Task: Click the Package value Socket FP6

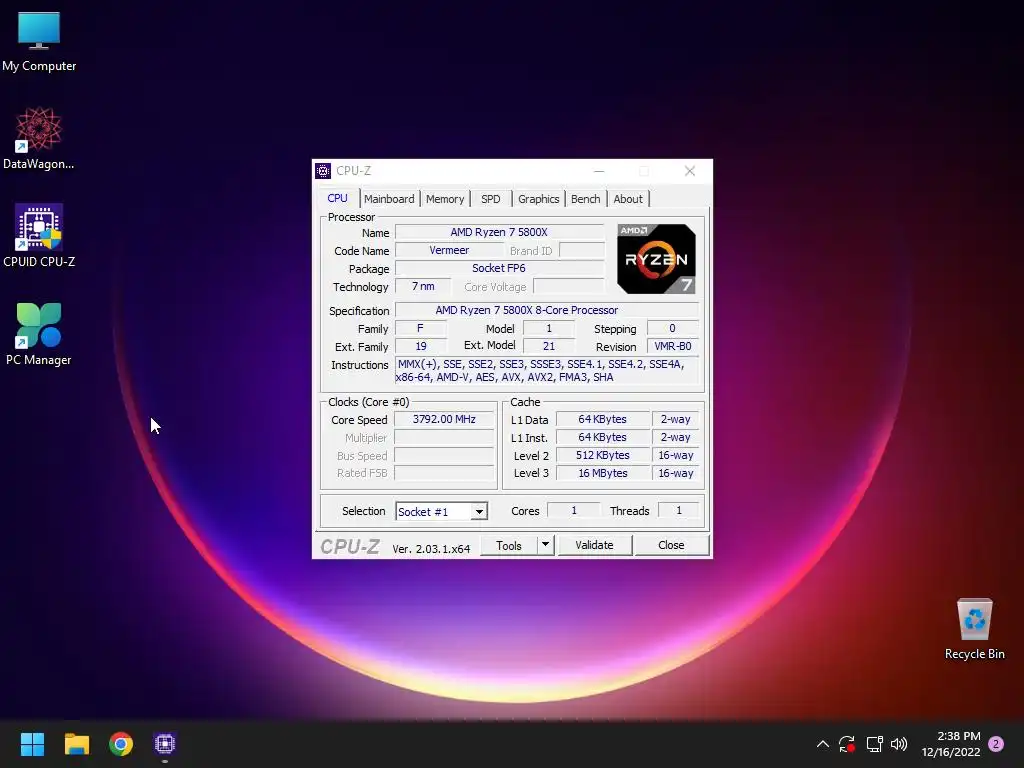Action: pyautogui.click(x=499, y=268)
